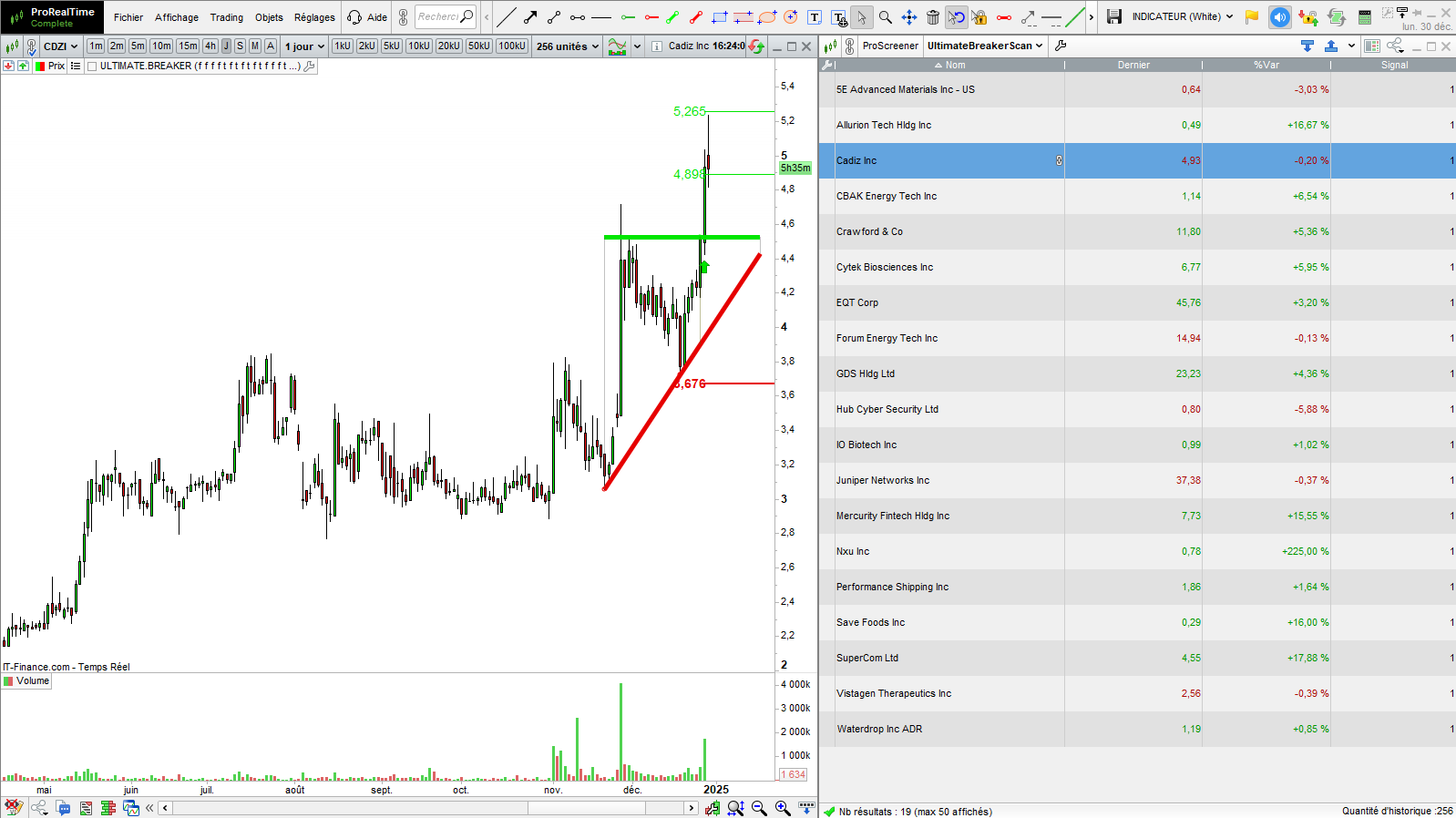Open the indicators icon in chart toolbar
The height and width of the screenshot is (818, 1456).
pyautogui.click(x=617, y=46)
